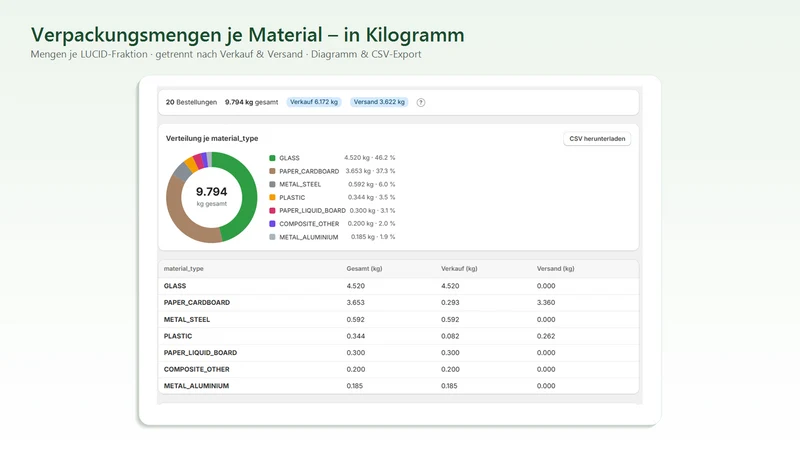Viewport: 800px width, 450px height.
Task: Select PAPER_CARDBOARD label in chart legend
Action: pyautogui.click(x=309, y=171)
